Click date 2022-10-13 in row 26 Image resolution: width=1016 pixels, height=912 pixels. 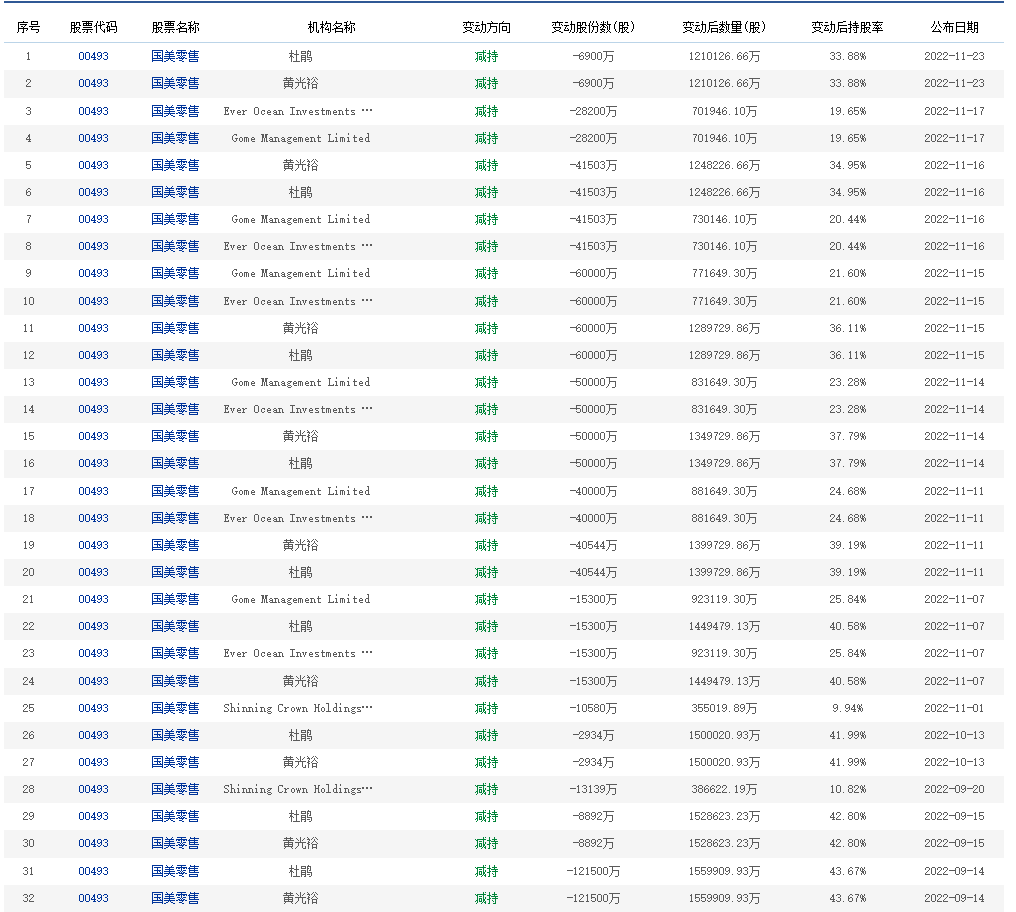click(954, 736)
